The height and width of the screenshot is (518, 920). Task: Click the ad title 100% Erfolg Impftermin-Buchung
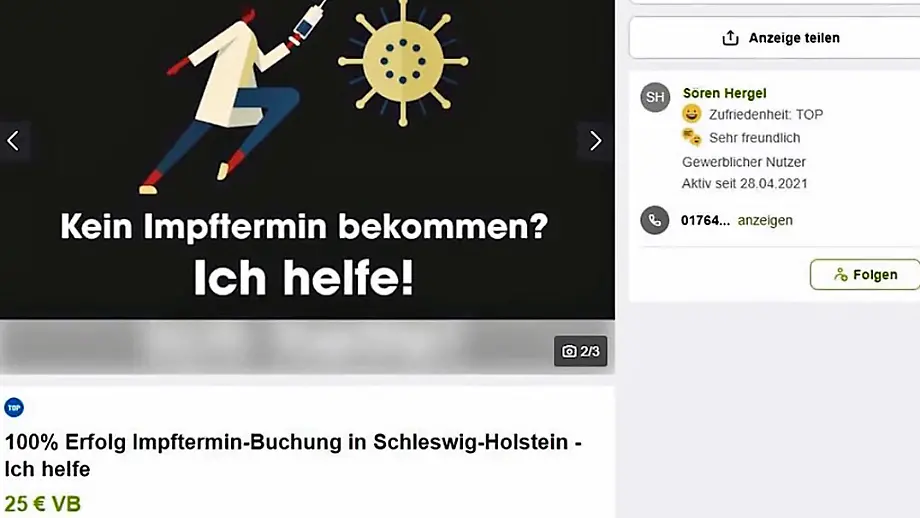(293, 455)
